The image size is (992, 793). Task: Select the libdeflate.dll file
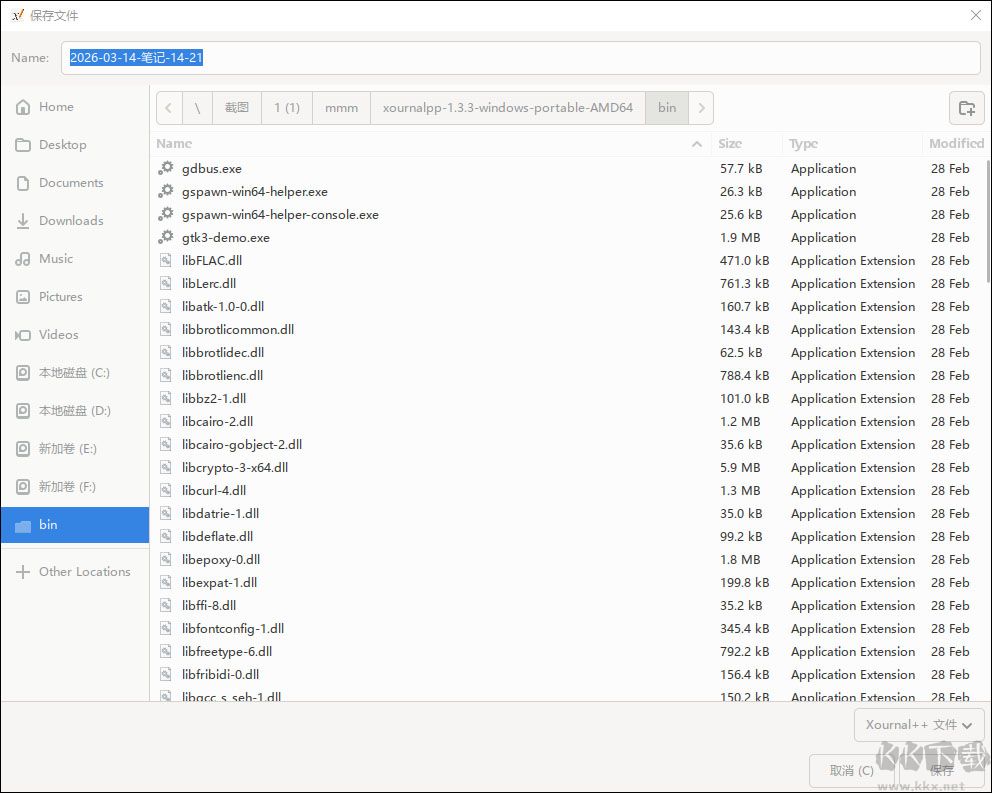568,537
